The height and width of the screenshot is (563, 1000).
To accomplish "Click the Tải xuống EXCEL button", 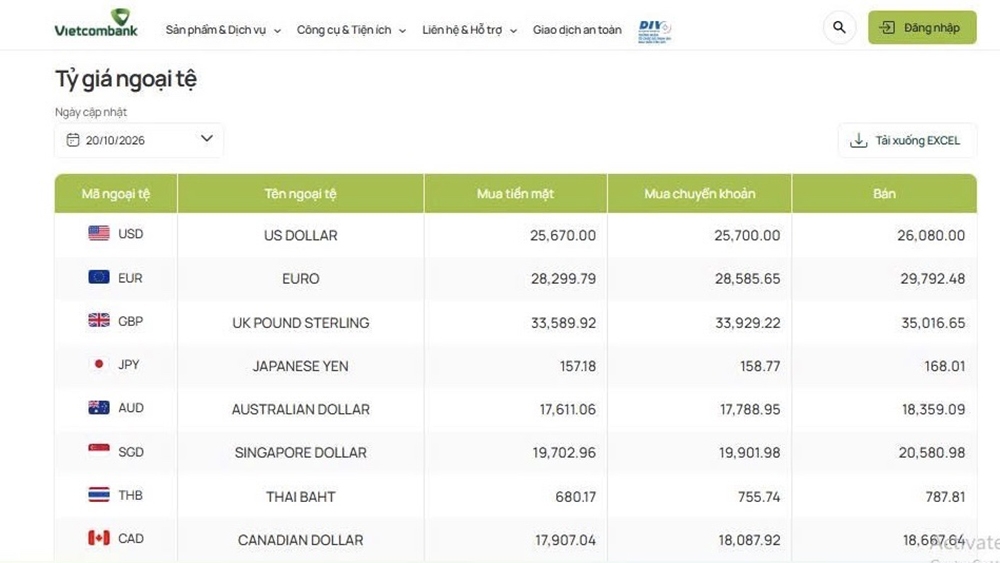I will point(908,140).
